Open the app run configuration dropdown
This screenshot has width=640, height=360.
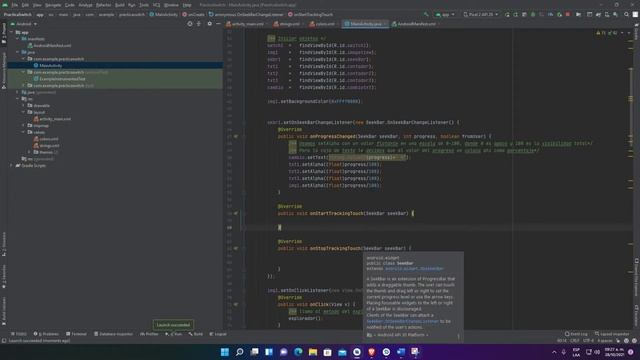[445, 14]
